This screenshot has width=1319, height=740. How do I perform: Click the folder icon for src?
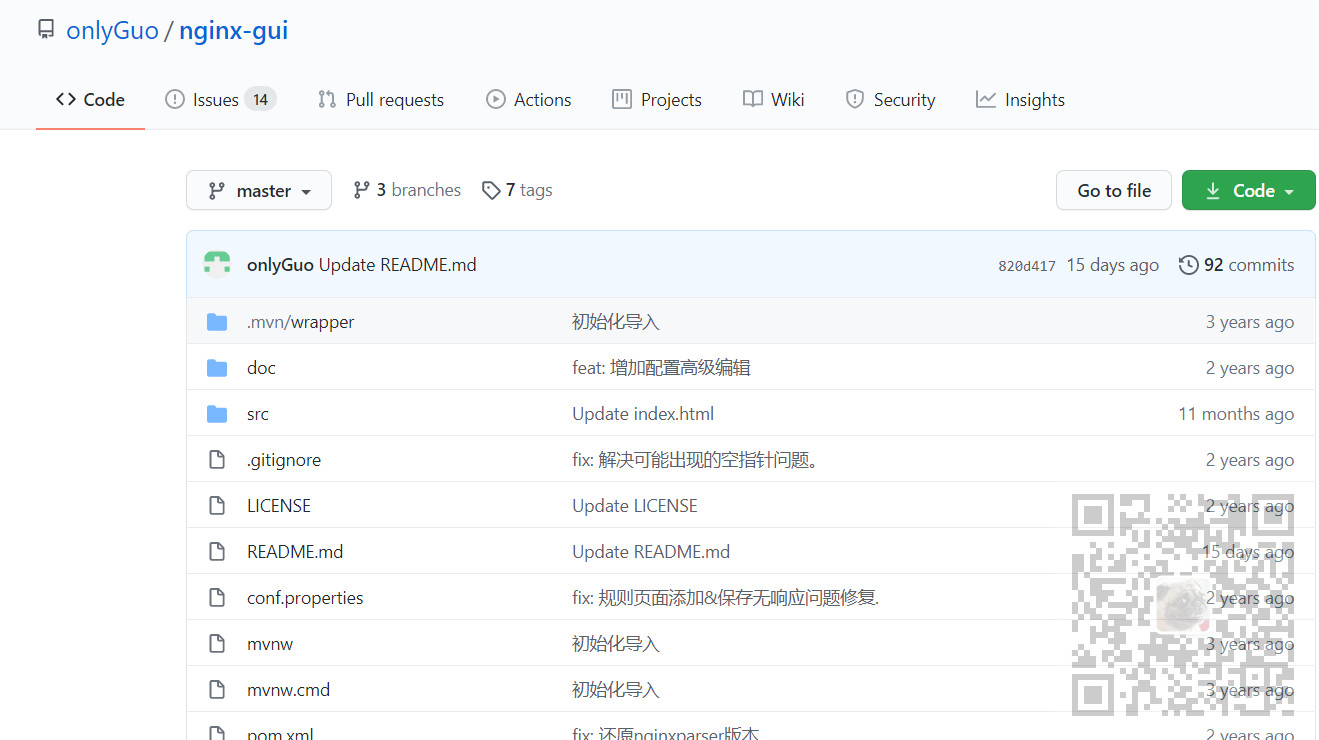[217, 414]
